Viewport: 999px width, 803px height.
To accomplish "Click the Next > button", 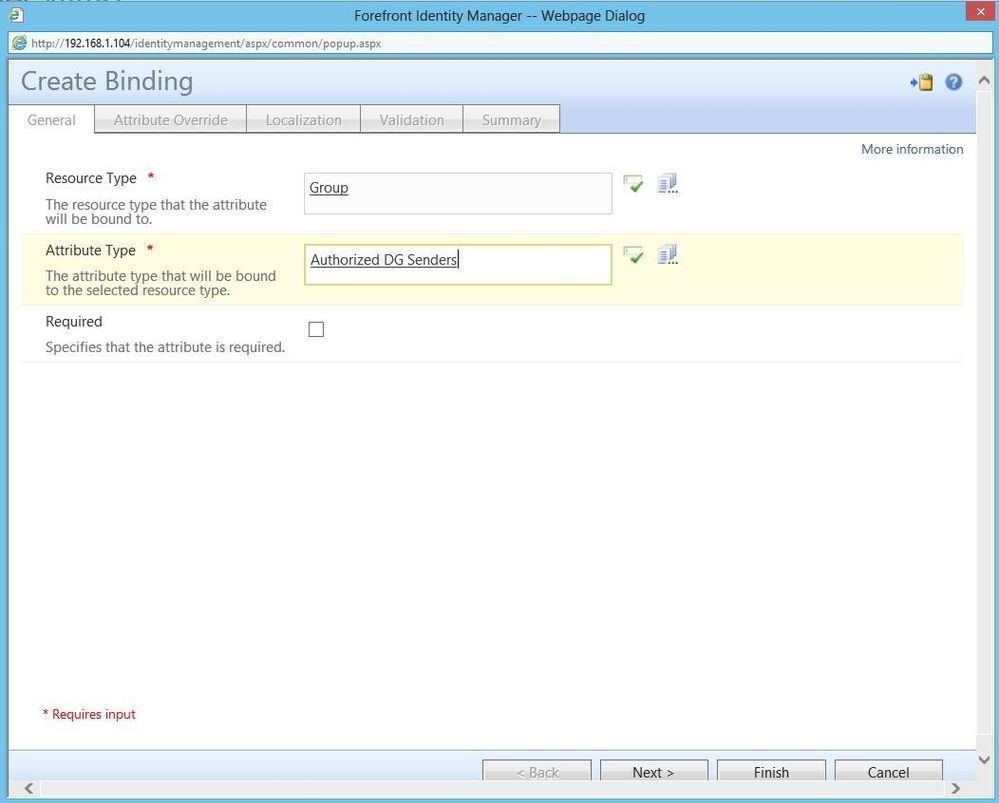I will [654, 771].
